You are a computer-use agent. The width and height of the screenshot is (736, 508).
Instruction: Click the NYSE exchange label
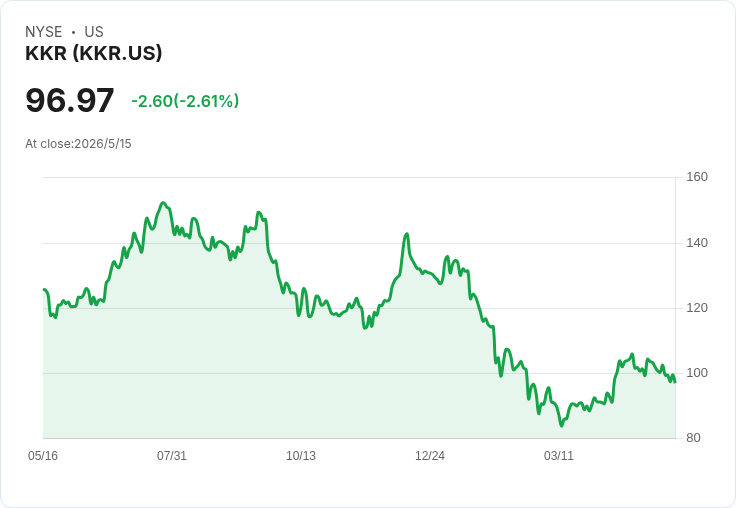coord(44,32)
